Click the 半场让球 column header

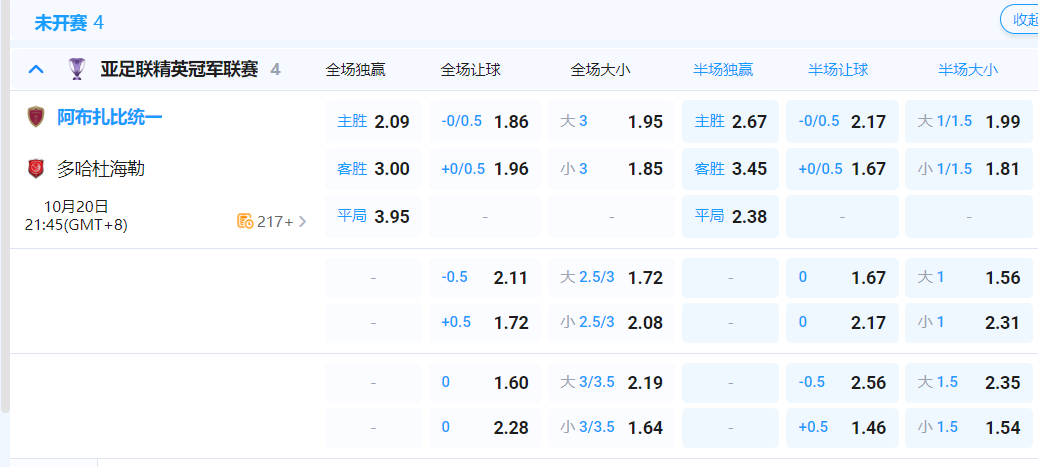pos(838,70)
